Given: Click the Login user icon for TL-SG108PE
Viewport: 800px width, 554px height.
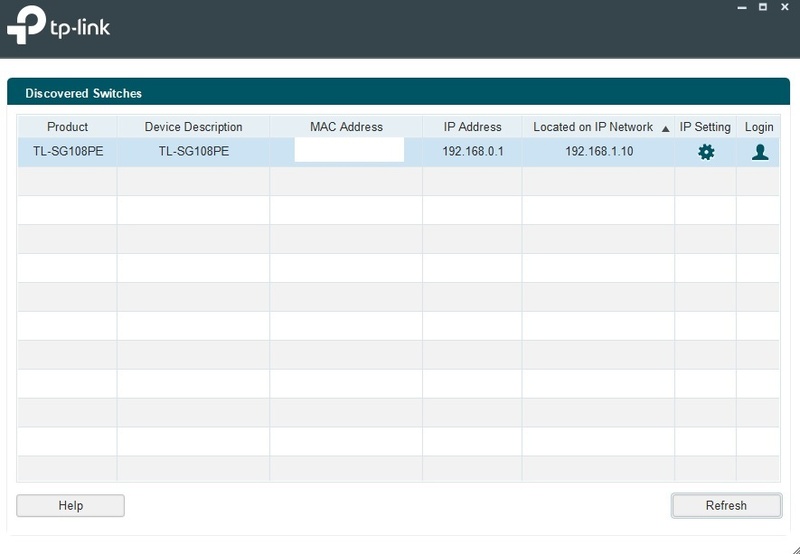Looking at the screenshot, I should [760, 152].
